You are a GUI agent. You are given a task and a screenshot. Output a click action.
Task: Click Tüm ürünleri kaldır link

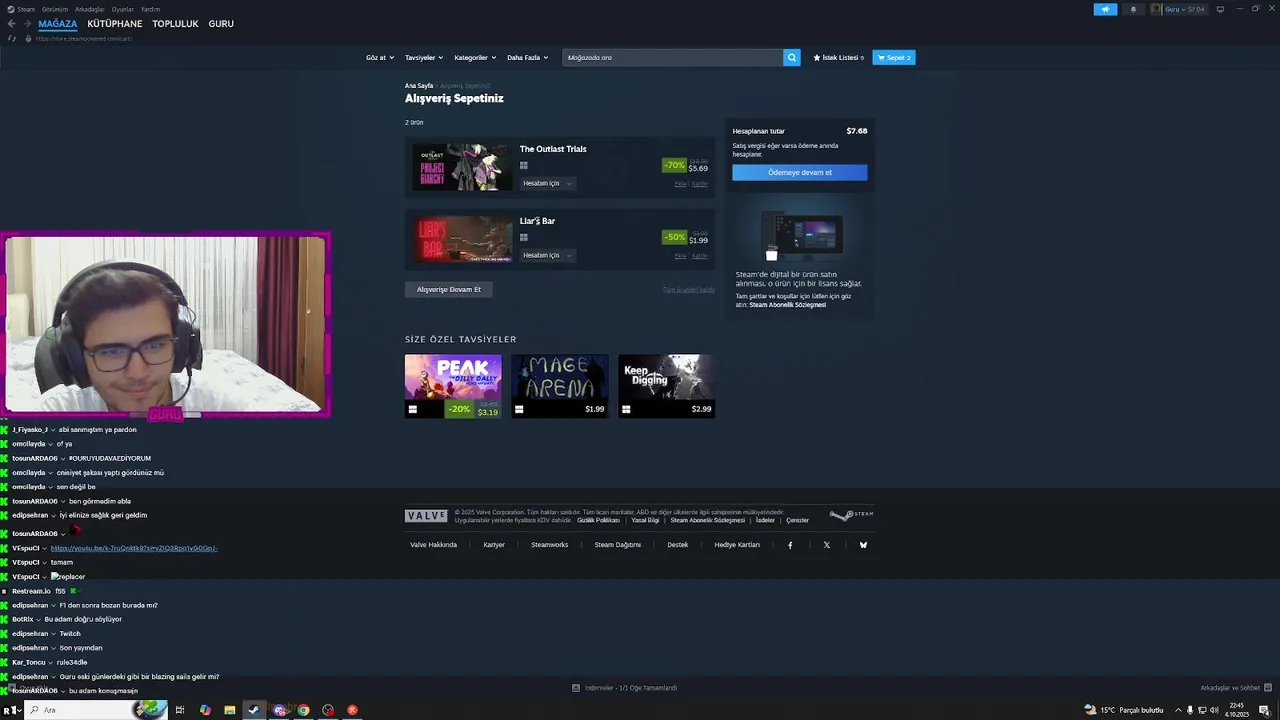[689, 290]
